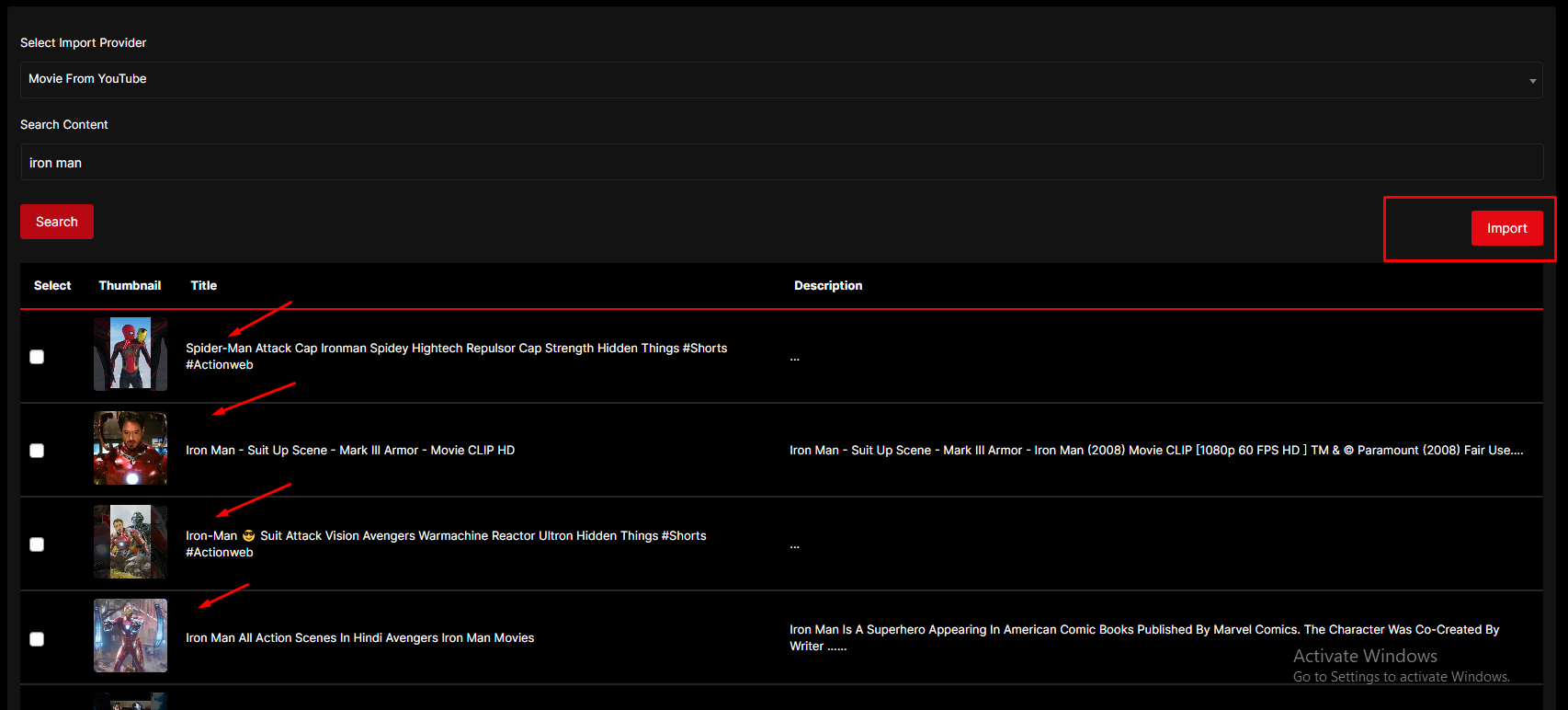Open the Iron-Man Vision Avengers thumbnail
This screenshot has width=1568, height=710.
[131, 542]
